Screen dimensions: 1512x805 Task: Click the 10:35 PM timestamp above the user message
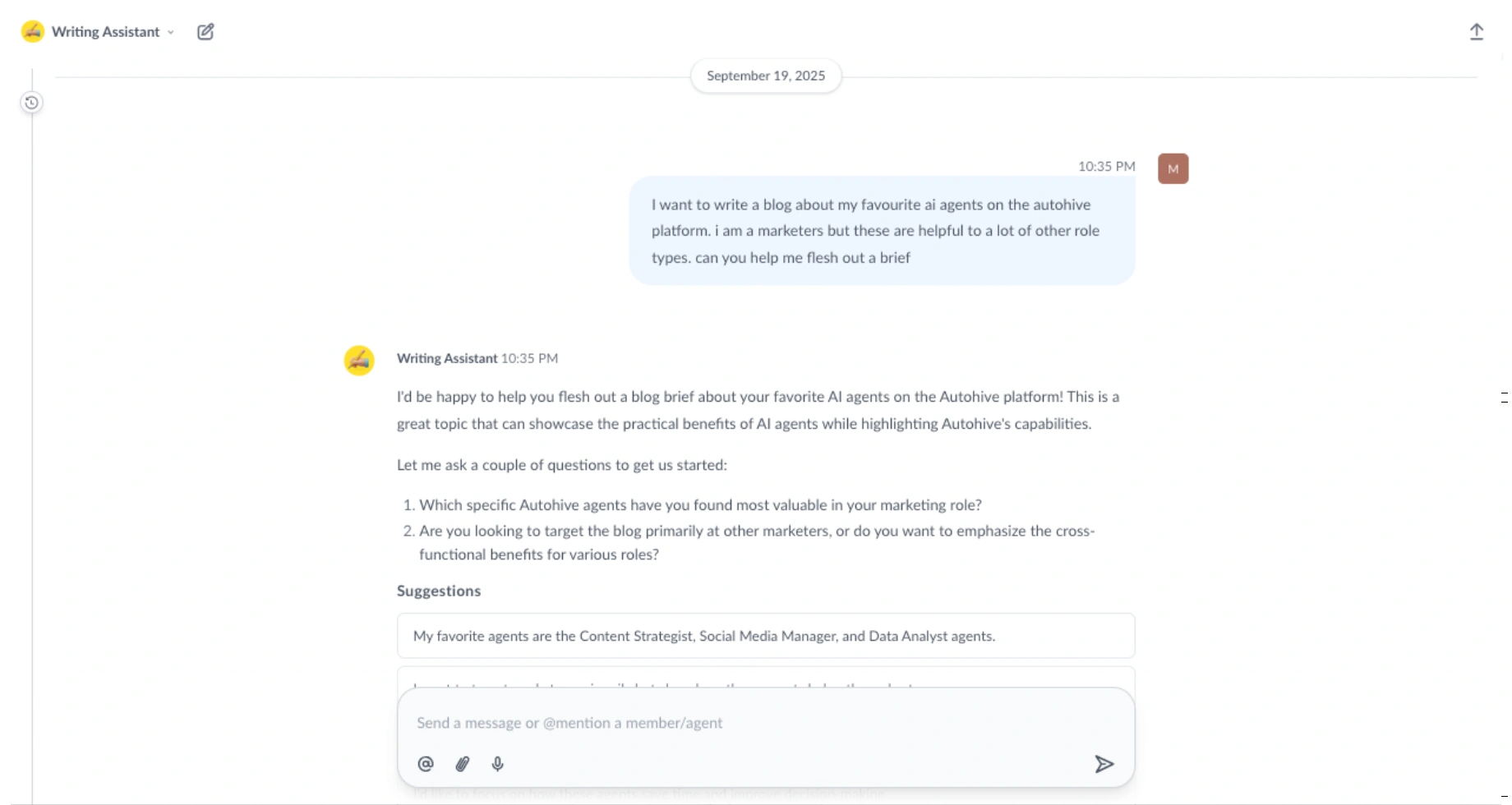(x=1106, y=167)
